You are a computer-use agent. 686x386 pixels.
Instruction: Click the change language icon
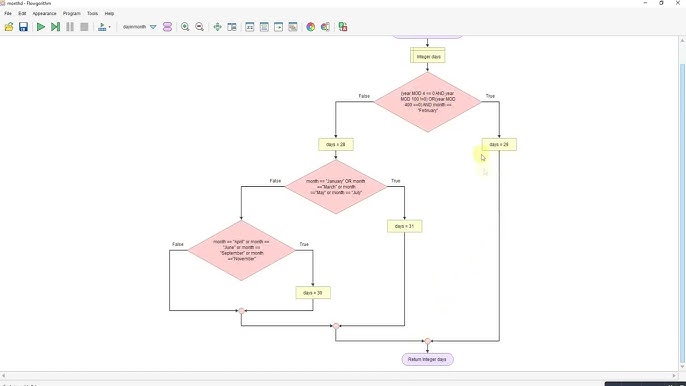pos(343,27)
